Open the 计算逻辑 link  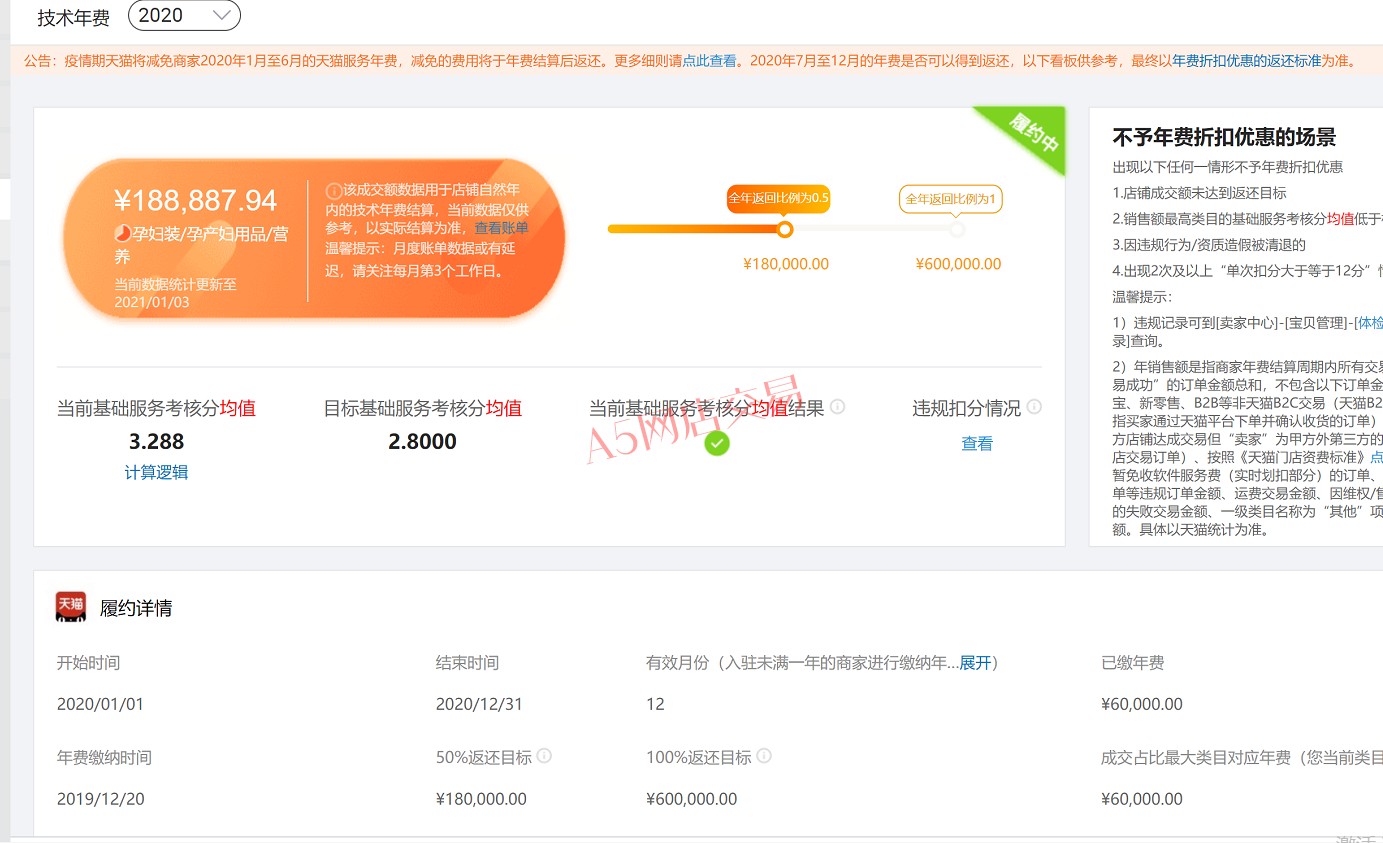[156, 472]
